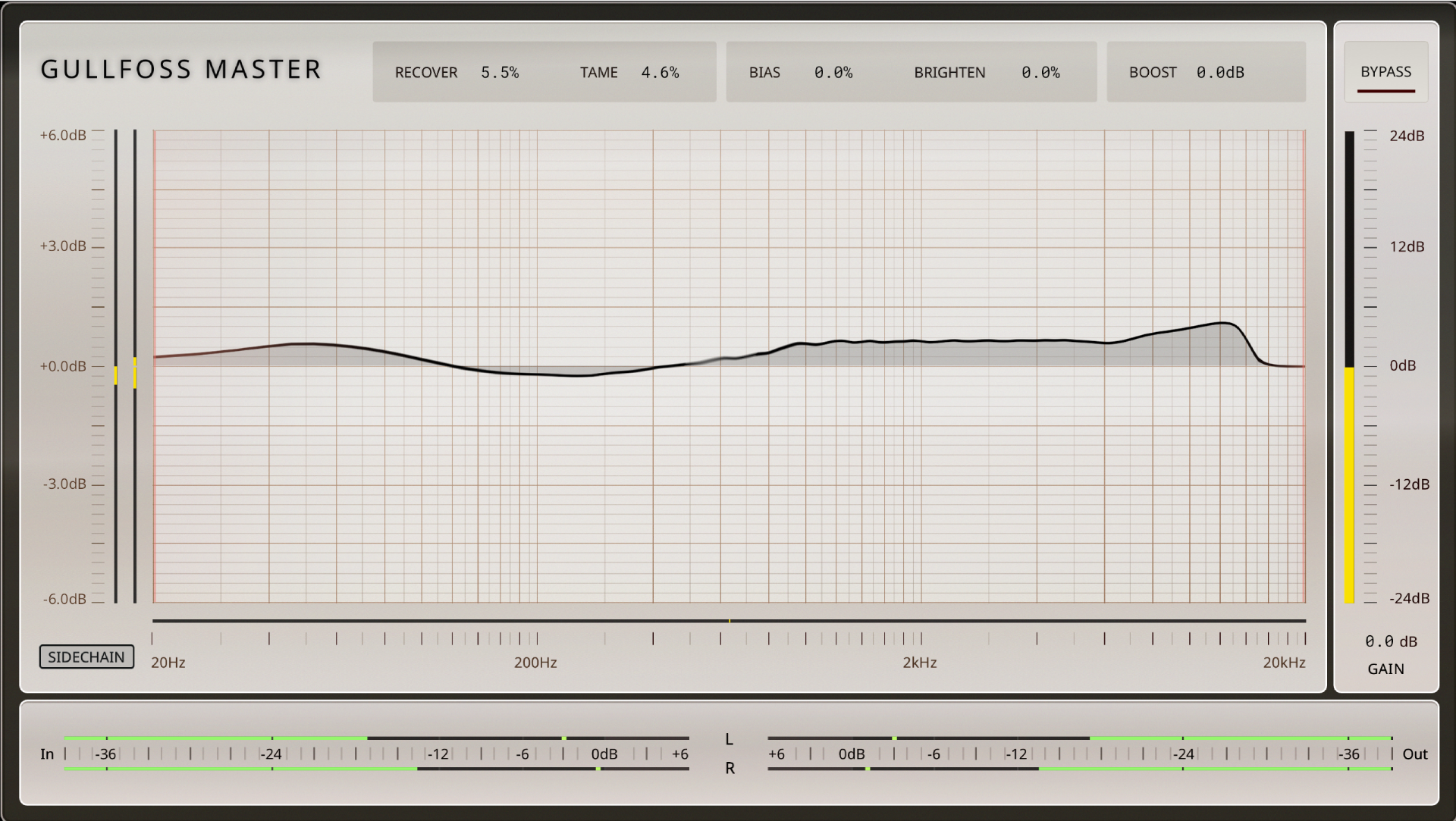
Task: Click the left recover/tame activity meter
Action: [116, 366]
